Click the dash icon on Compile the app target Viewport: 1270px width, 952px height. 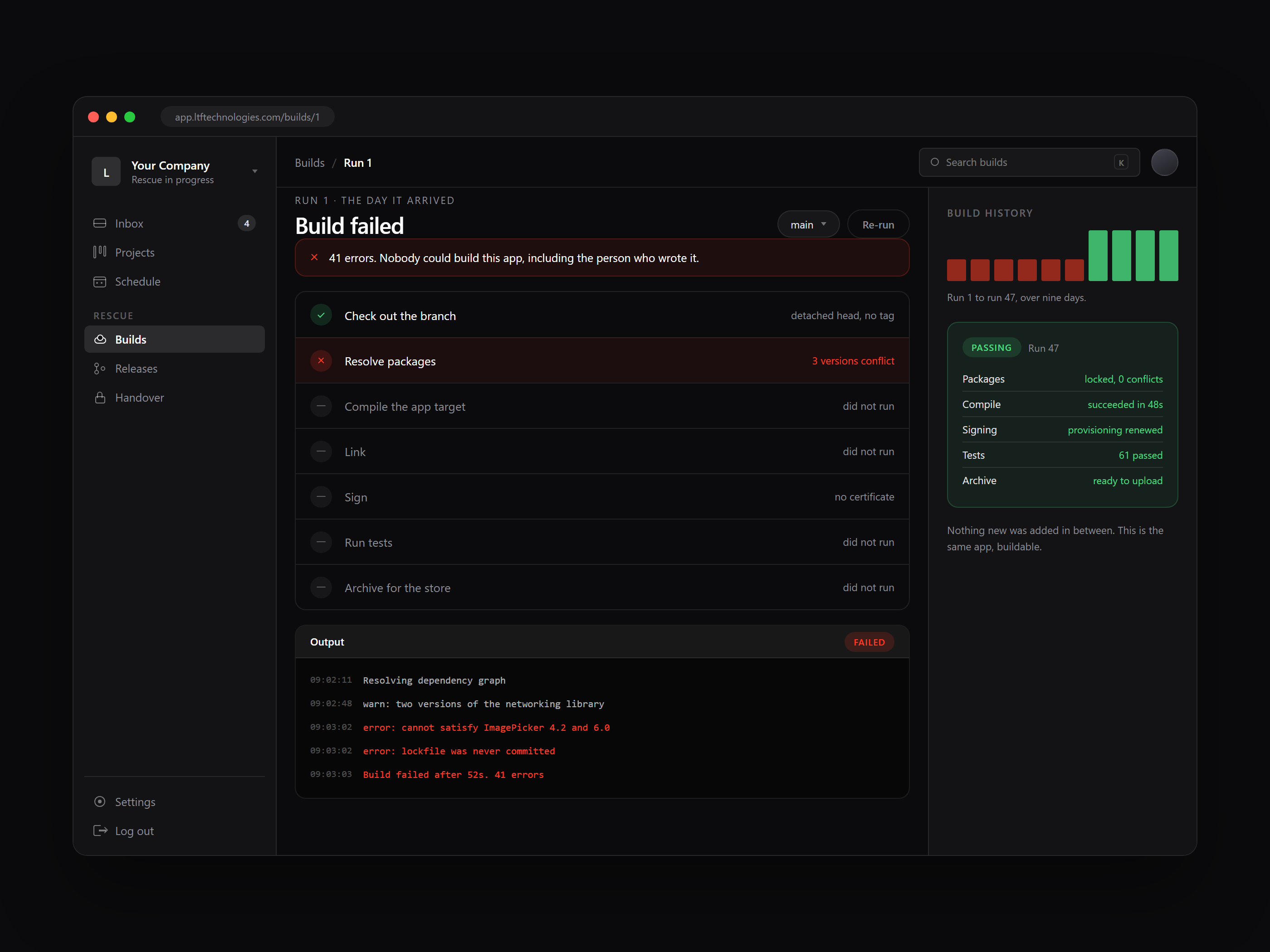[x=321, y=406]
